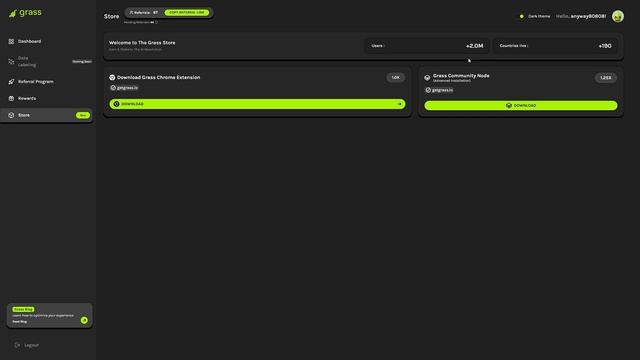
Task: Click the green New badge on Store
Action: click(x=83, y=115)
